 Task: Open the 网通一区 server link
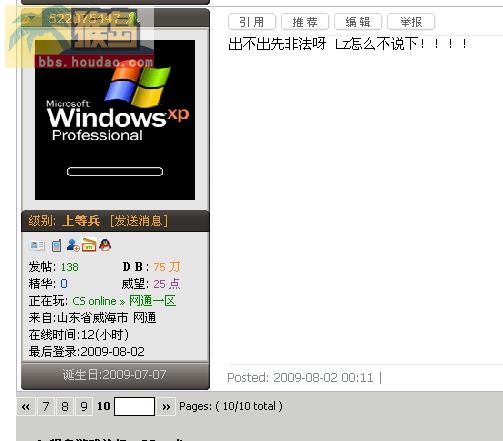[152, 301]
